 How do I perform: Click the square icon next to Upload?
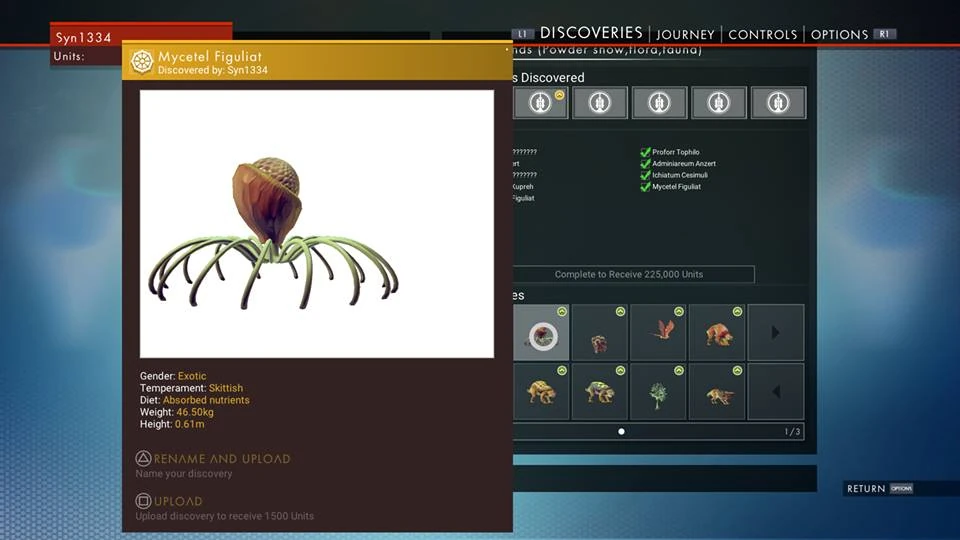coord(143,501)
